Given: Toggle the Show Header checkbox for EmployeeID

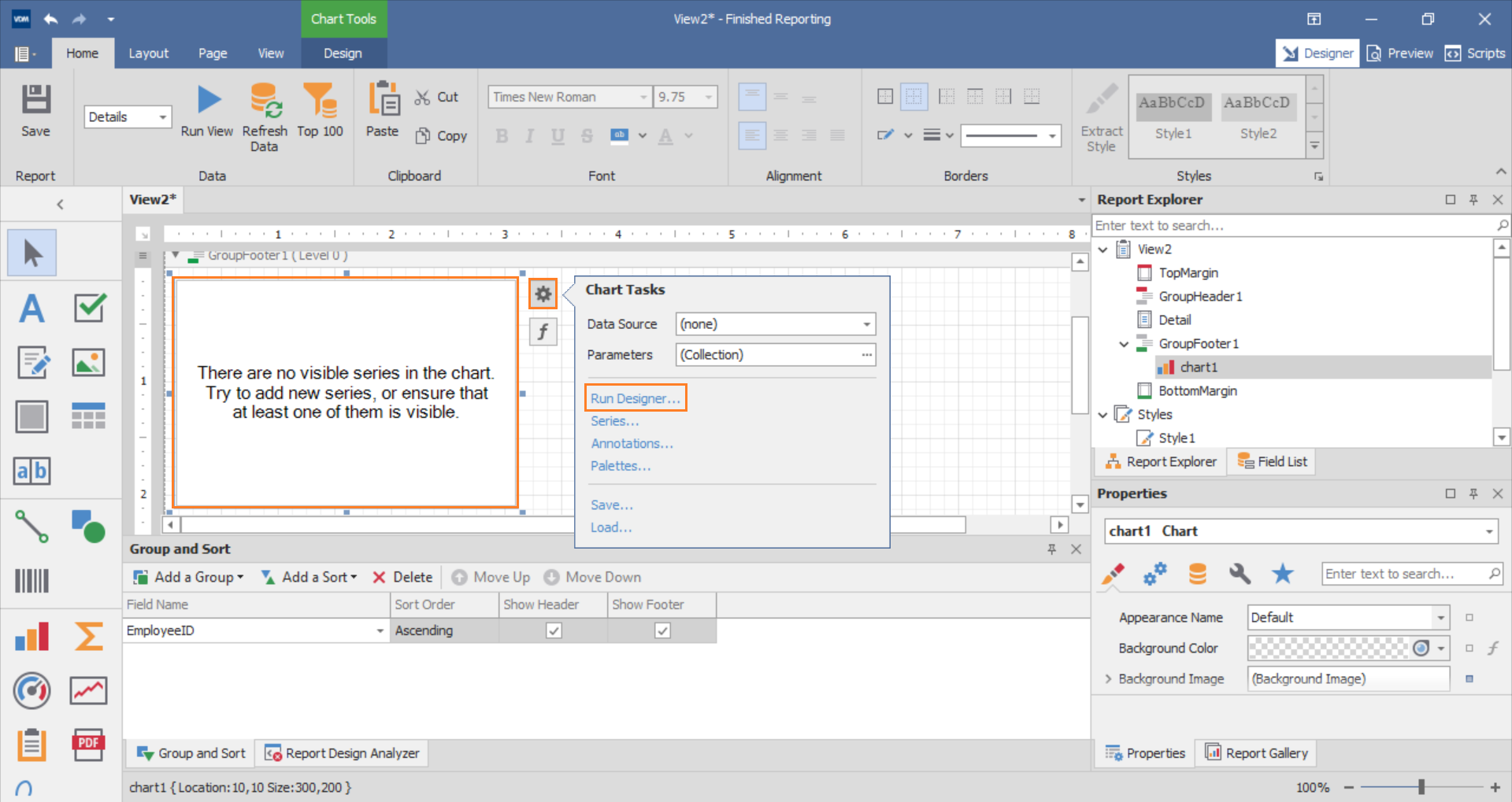Looking at the screenshot, I should click(x=554, y=630).
